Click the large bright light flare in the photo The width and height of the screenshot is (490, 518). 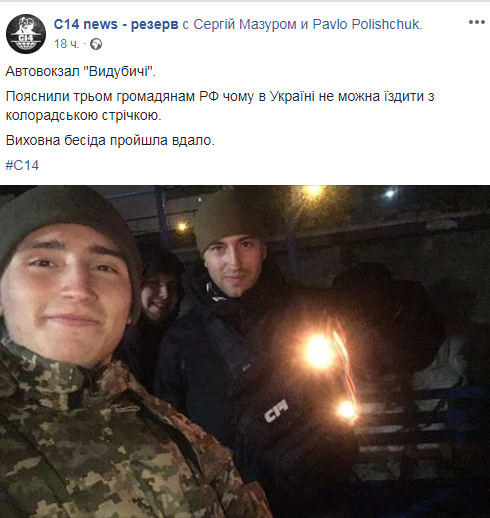pos(319,351)
